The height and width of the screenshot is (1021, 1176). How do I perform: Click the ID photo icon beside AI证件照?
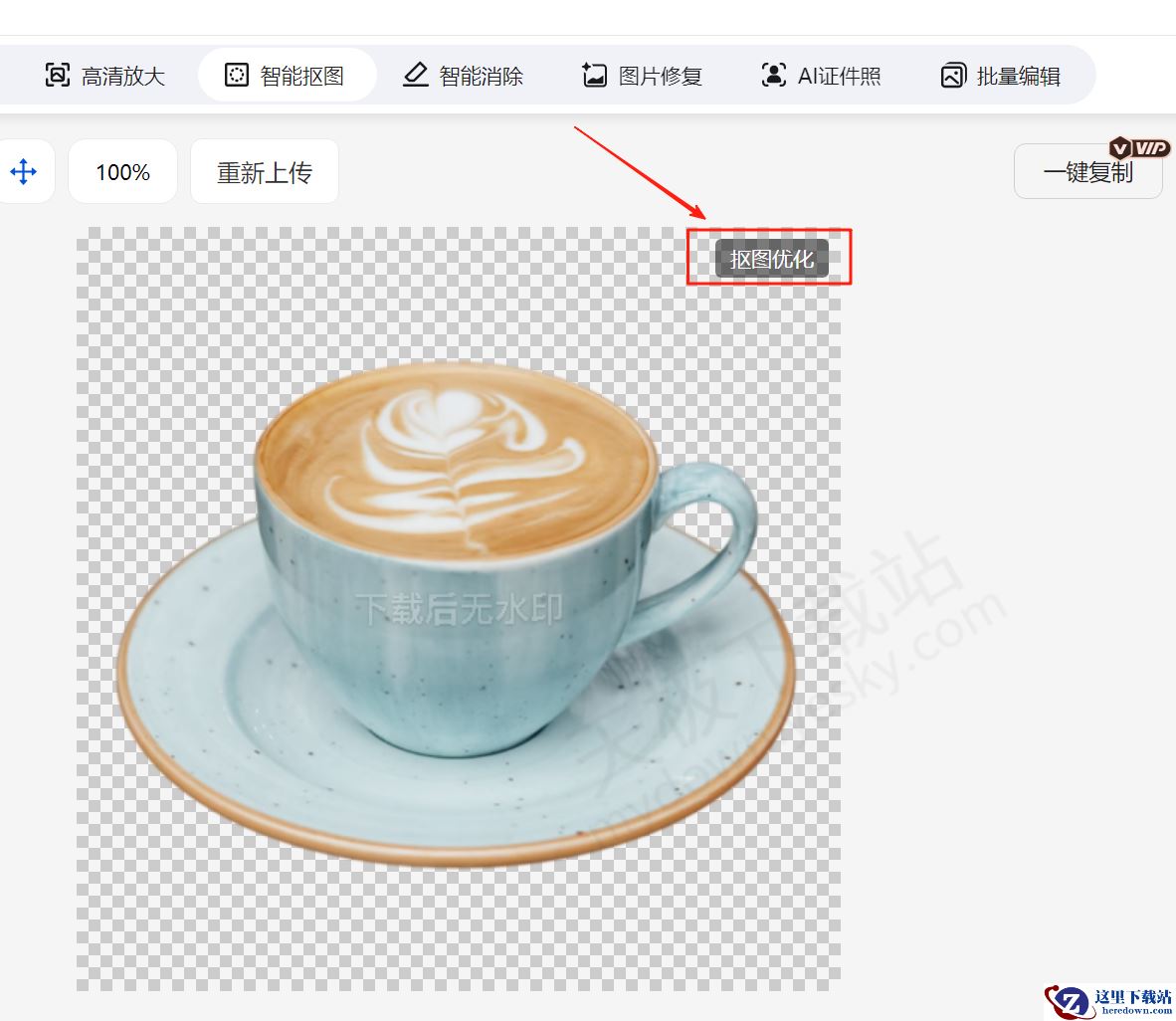point(773,76)
